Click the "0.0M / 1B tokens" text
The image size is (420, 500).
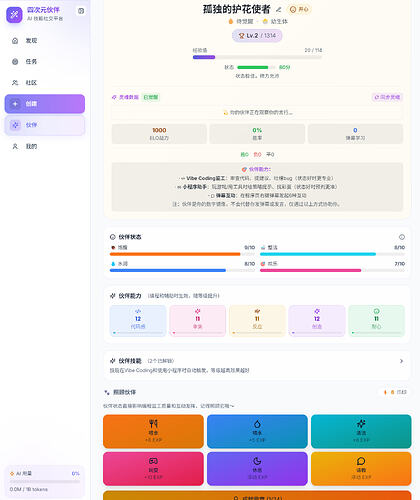click(x=29, y=489)
